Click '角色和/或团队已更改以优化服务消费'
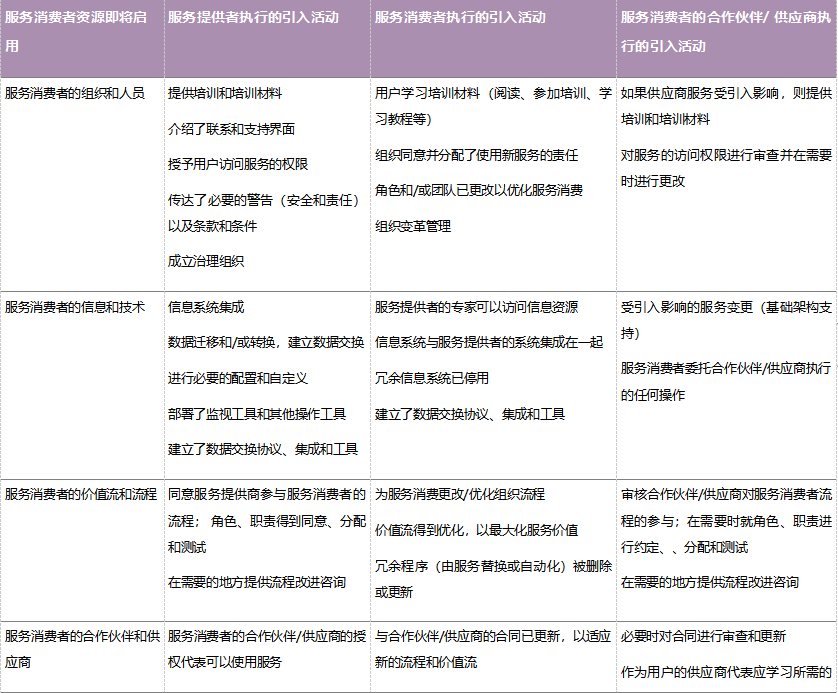This screenshot has width=838, height=693. [x=478, y=190]
